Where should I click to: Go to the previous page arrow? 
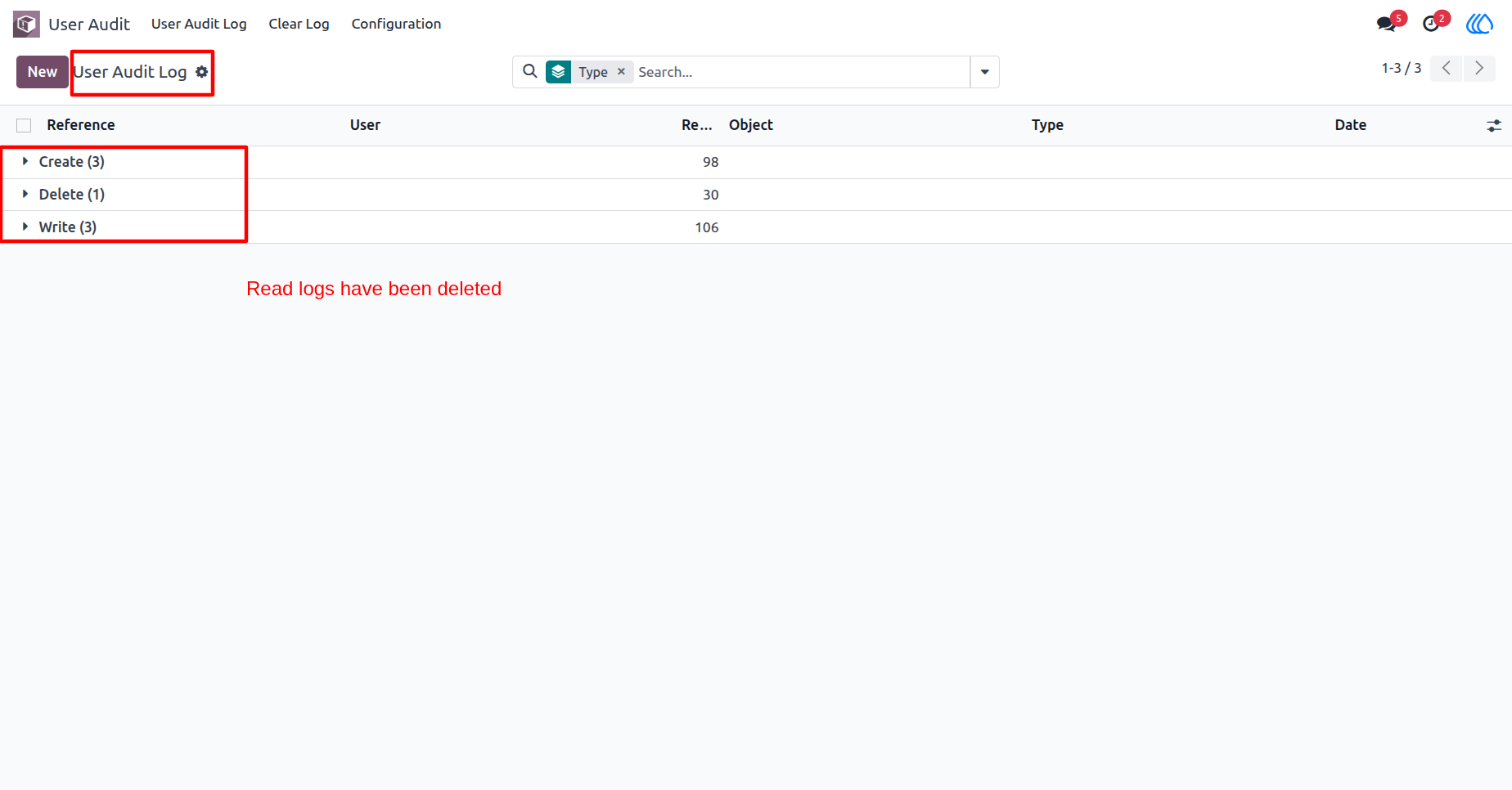[x=1447, y=68]
